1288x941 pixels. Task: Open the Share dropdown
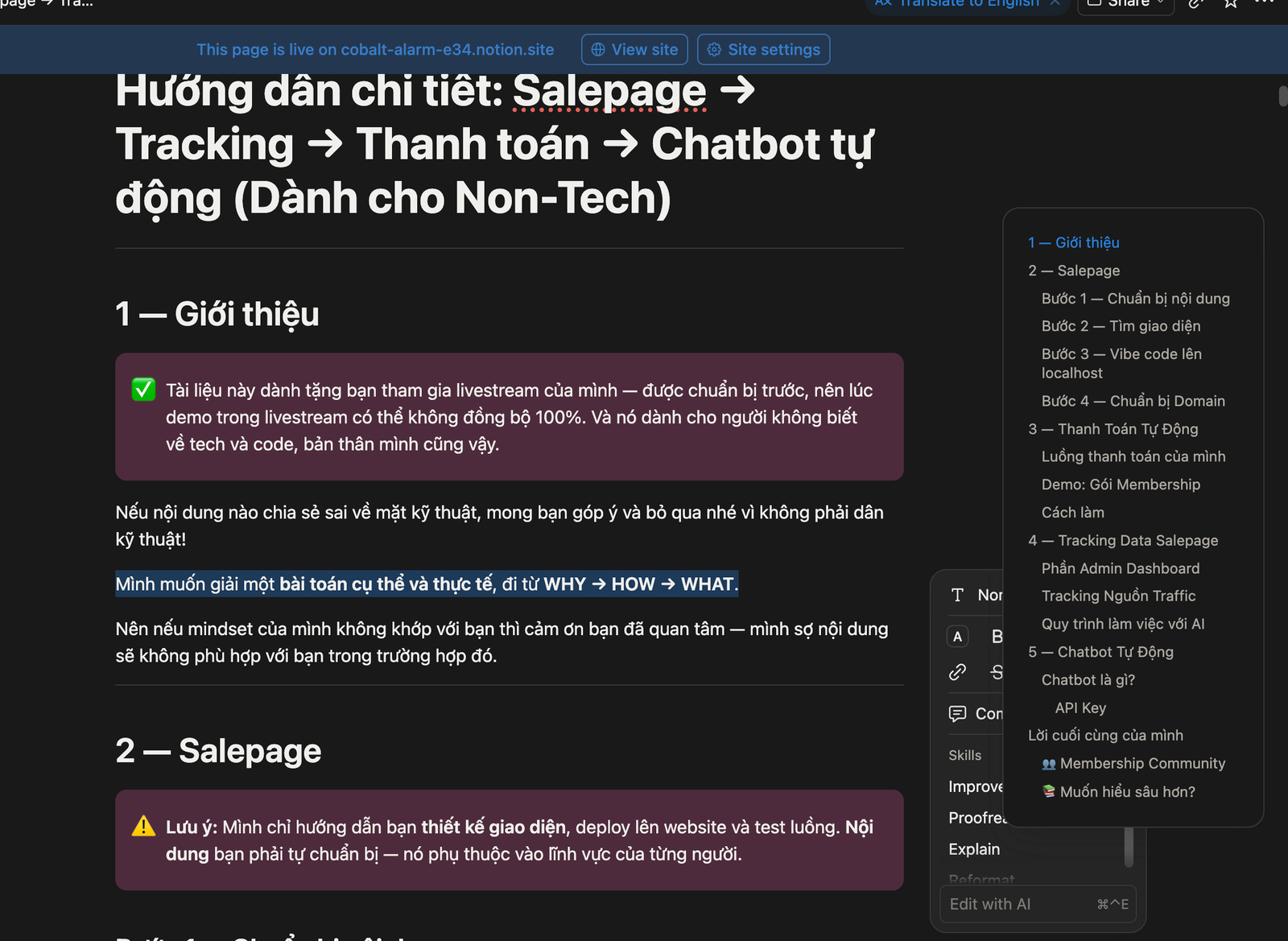pos(1126,4)
